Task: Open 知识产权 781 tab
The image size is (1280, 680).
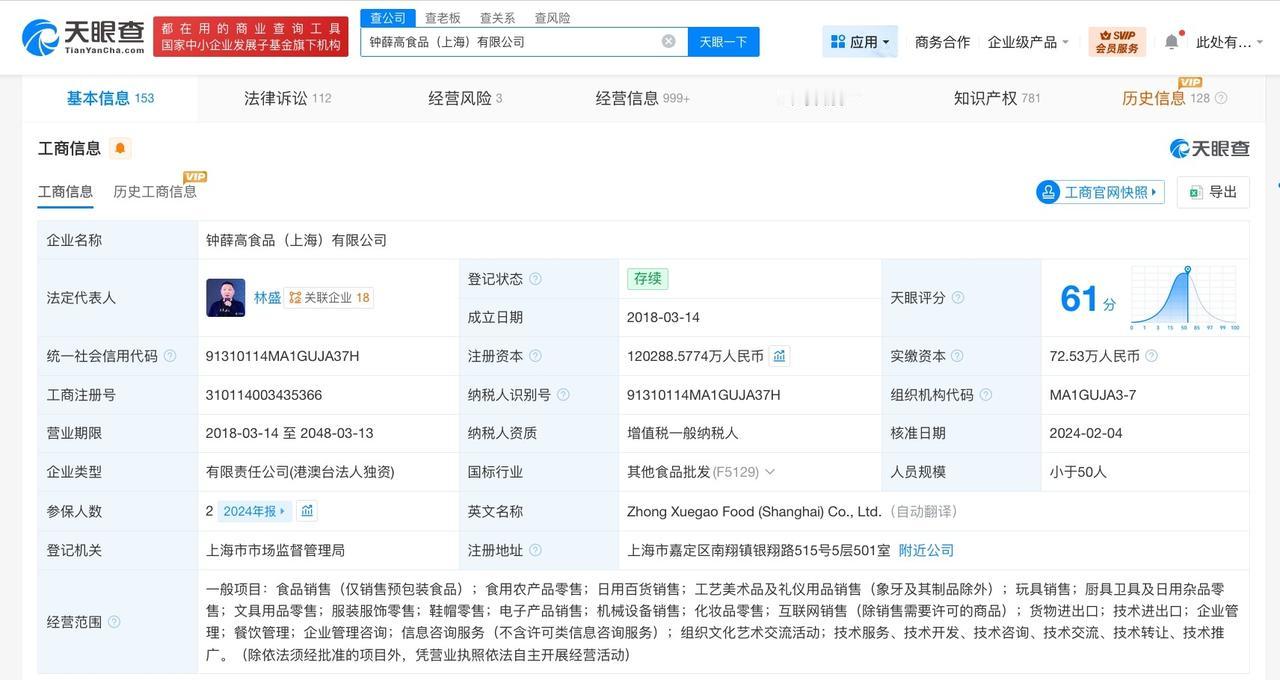Action: (x=997, y=98)
